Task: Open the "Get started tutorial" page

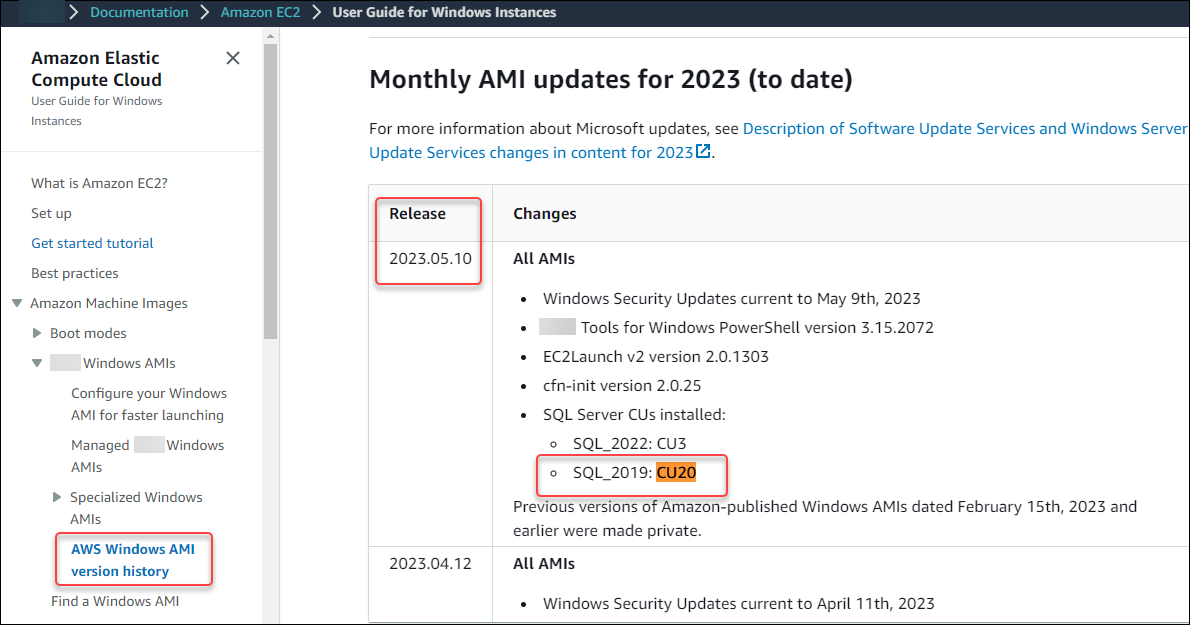Action: click(x=92, y=243)
